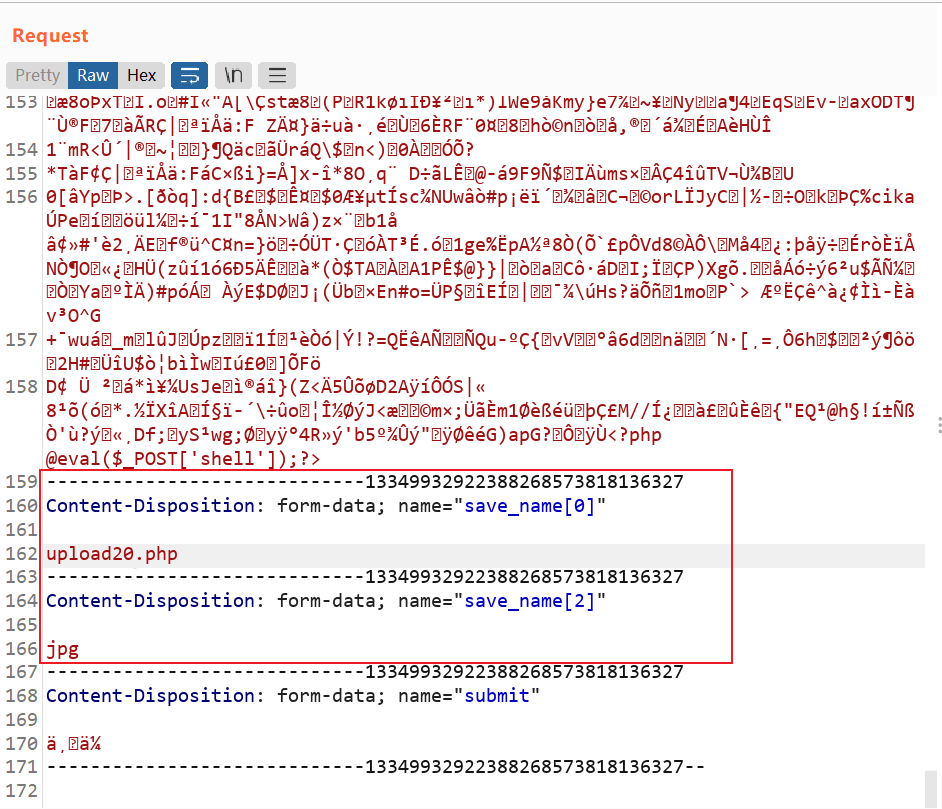Image resolution: width=942 pixels, height=809 pixels.
Task: Click the Request panel heading
Action: [50, 36]
